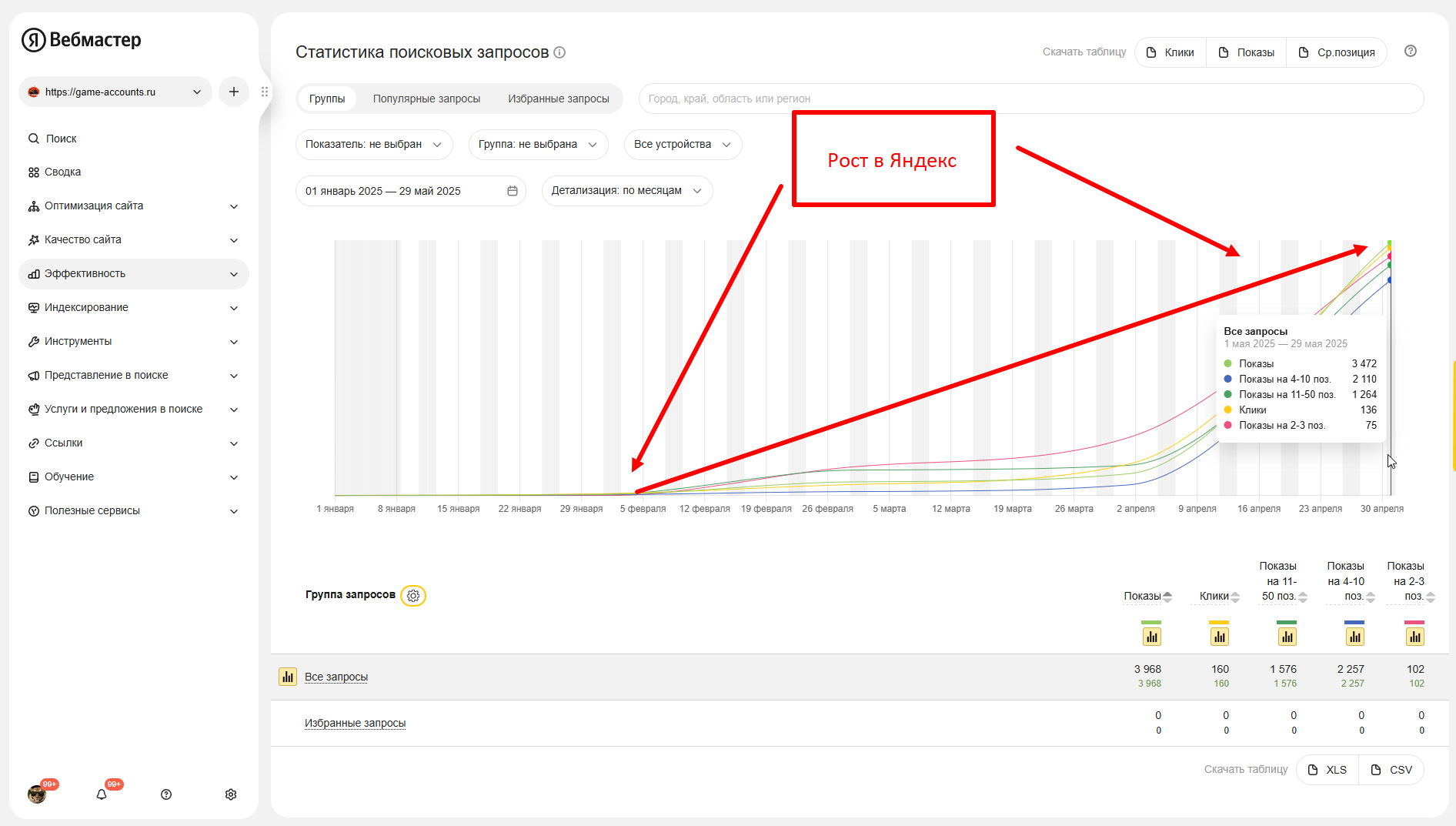Download Клики table
Image resolution: width=1456 pixels, height=826 pixels.
tap(1170, 52)
